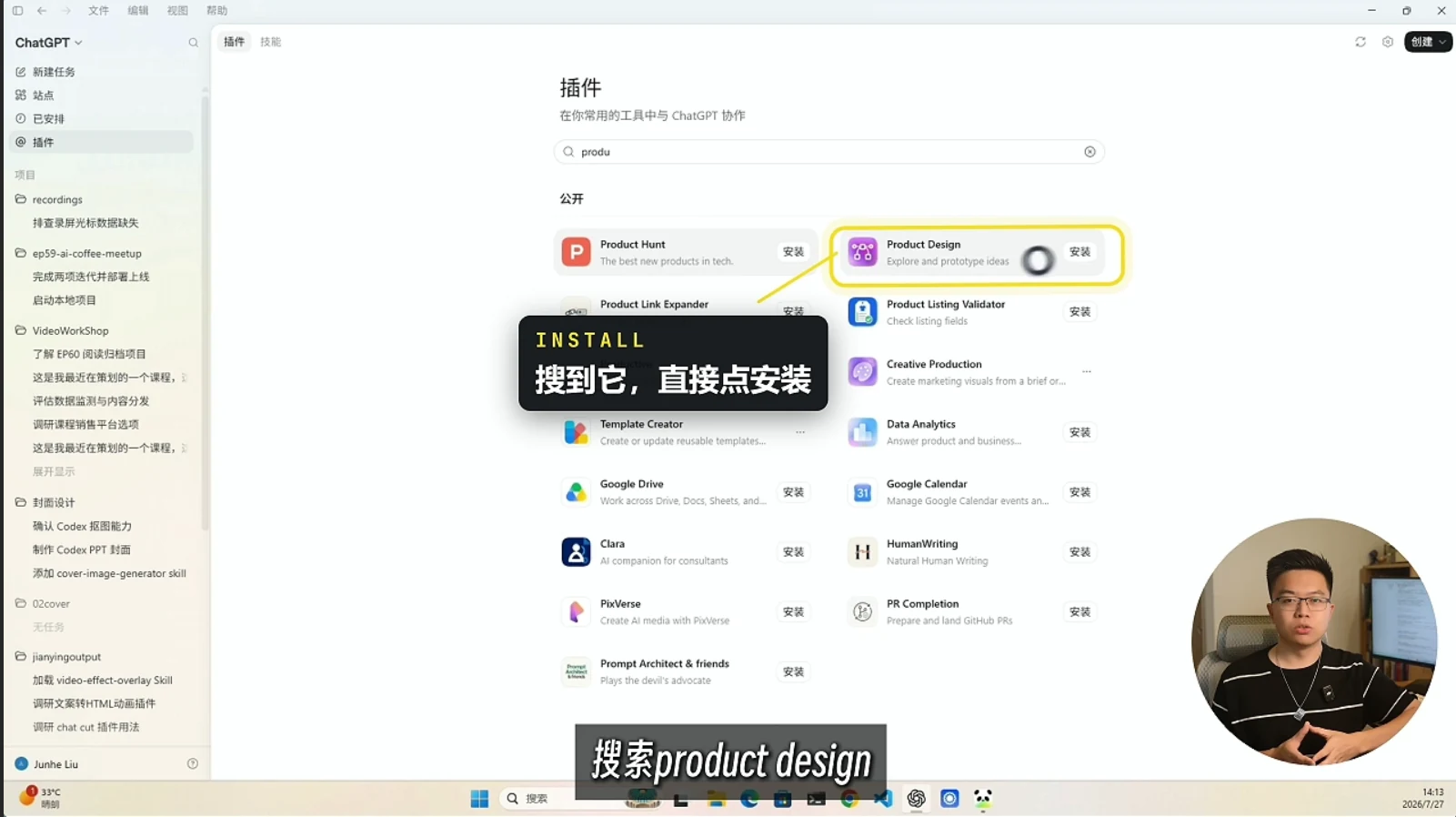
Task: Open task 排查录屏光标数据缺失
Action: [x=85, y=223]
